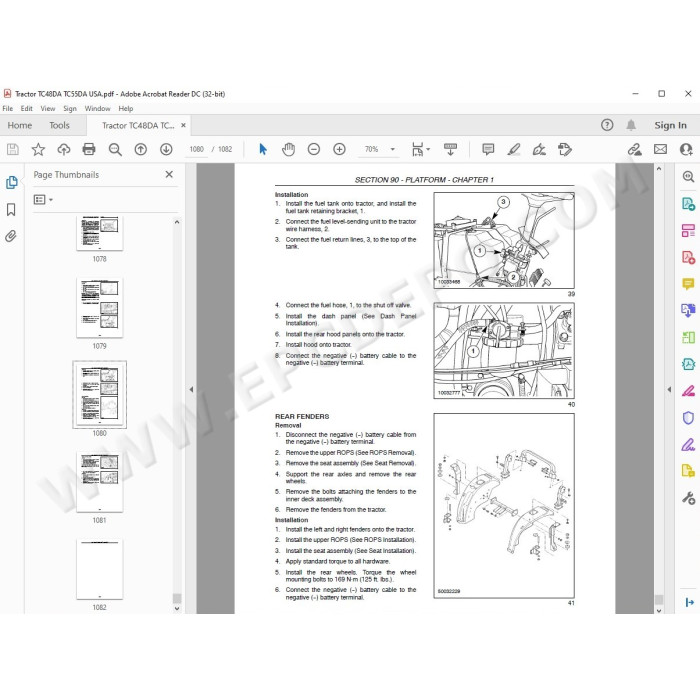Screen dimensions: 700x700
Task: Activate the Hand pan tool
Action: coord(288,149)
